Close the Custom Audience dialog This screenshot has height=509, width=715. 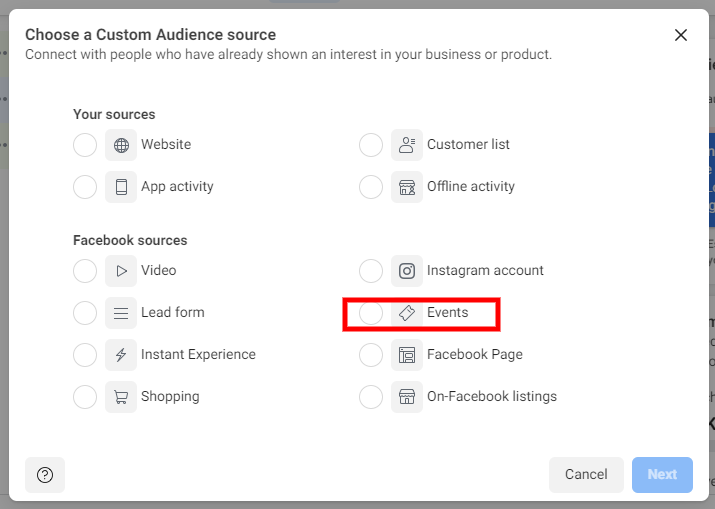coord(681,35)
